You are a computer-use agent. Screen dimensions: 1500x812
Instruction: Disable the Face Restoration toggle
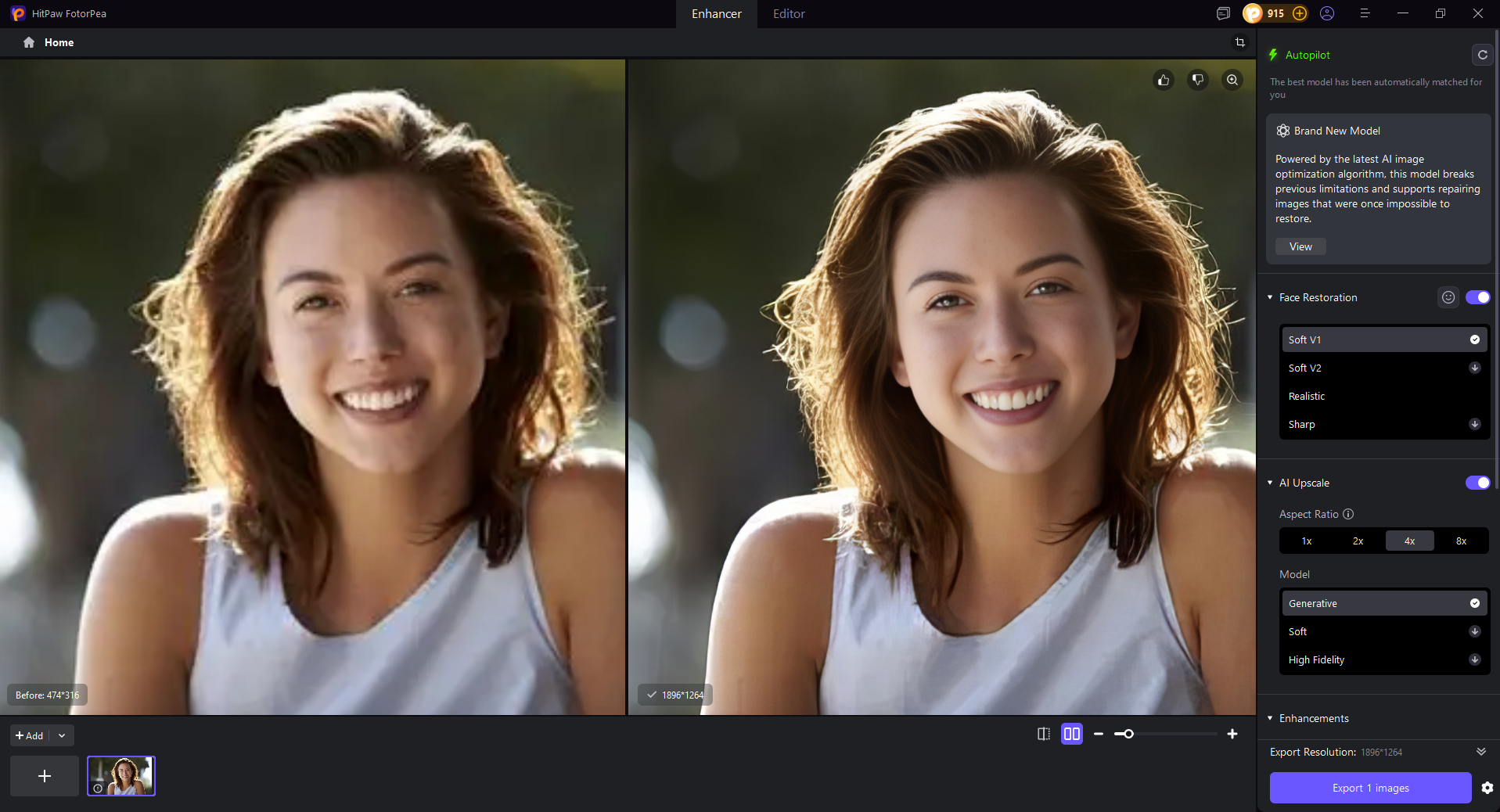coord(1477,297)
